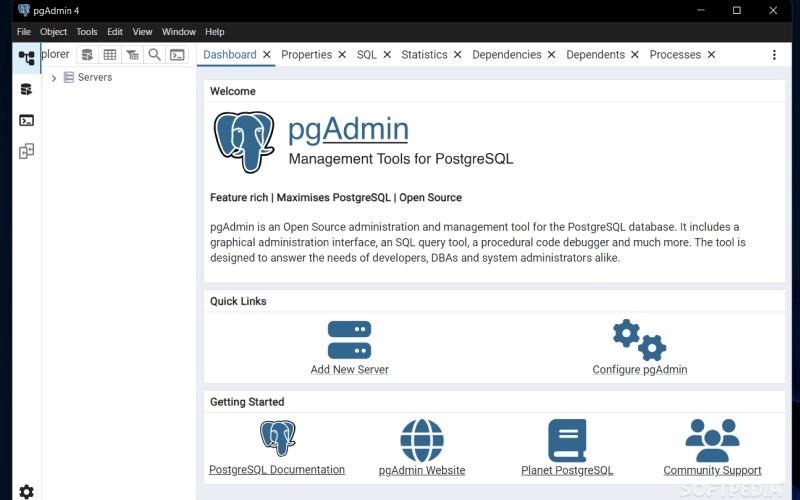Close the Dashboard tab
This screenshot has height=500, width=800.
click(267, 55)
